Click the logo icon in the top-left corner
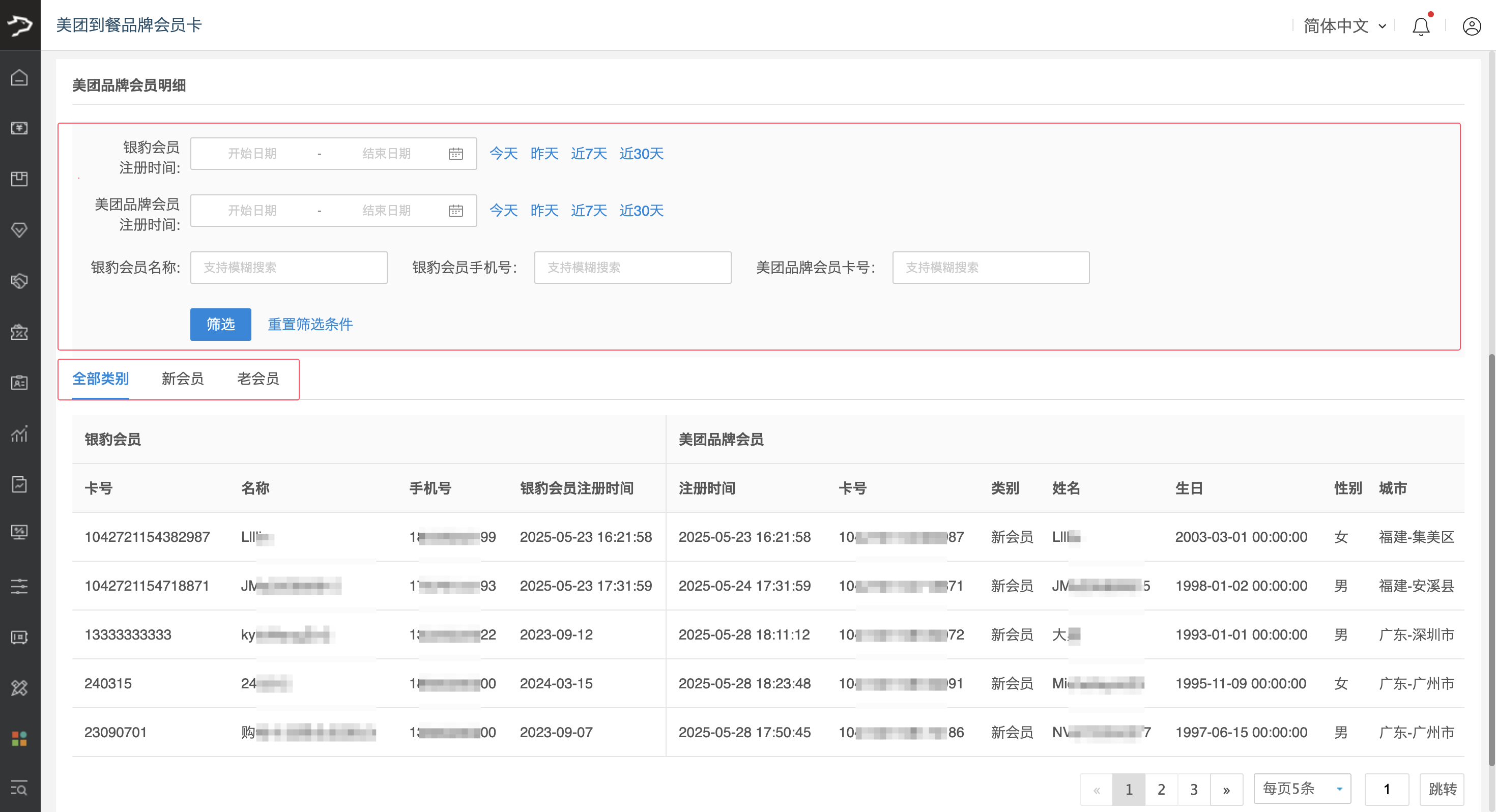 tap(20, 25)
